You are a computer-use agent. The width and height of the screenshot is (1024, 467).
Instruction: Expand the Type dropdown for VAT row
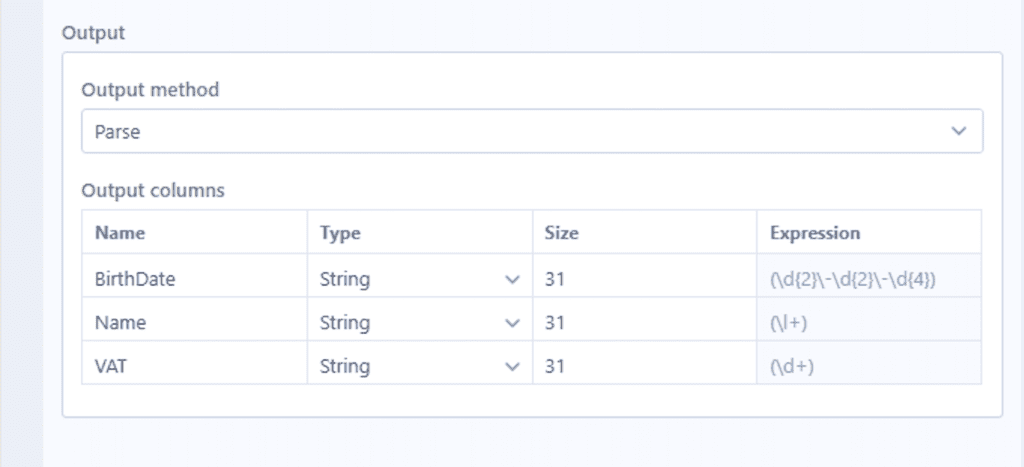(419, 367)
